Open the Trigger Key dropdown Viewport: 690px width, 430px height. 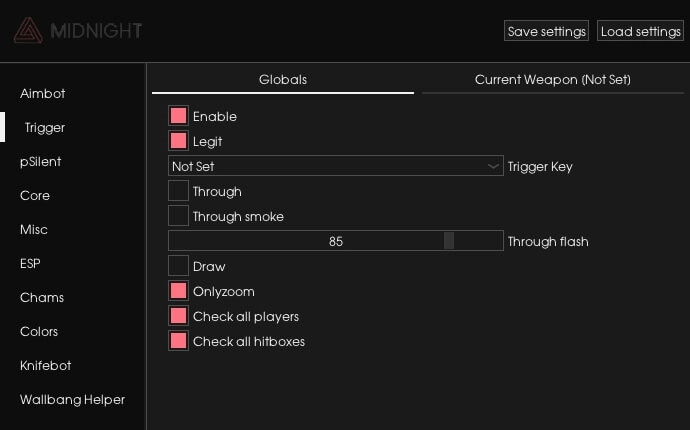click(x=336, y=166)
